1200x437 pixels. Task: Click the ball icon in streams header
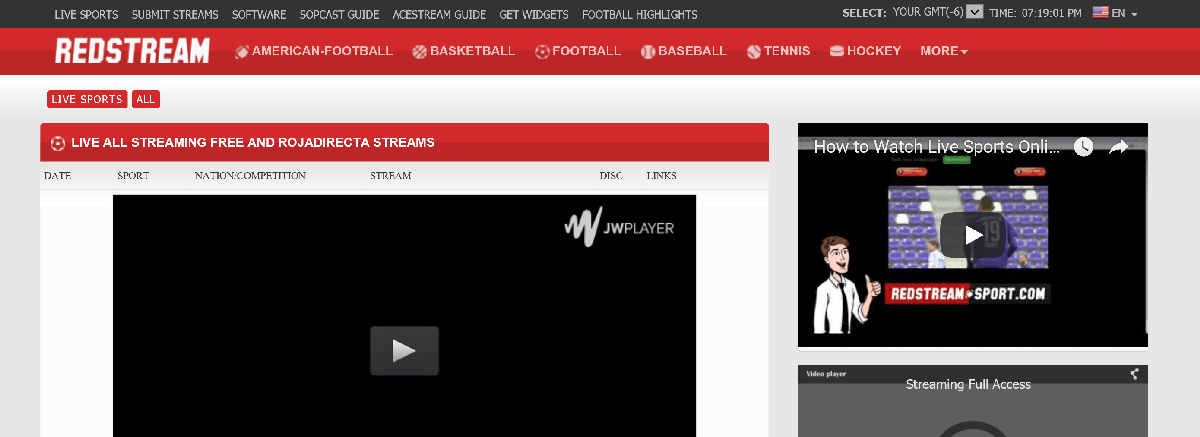(57, 143)
